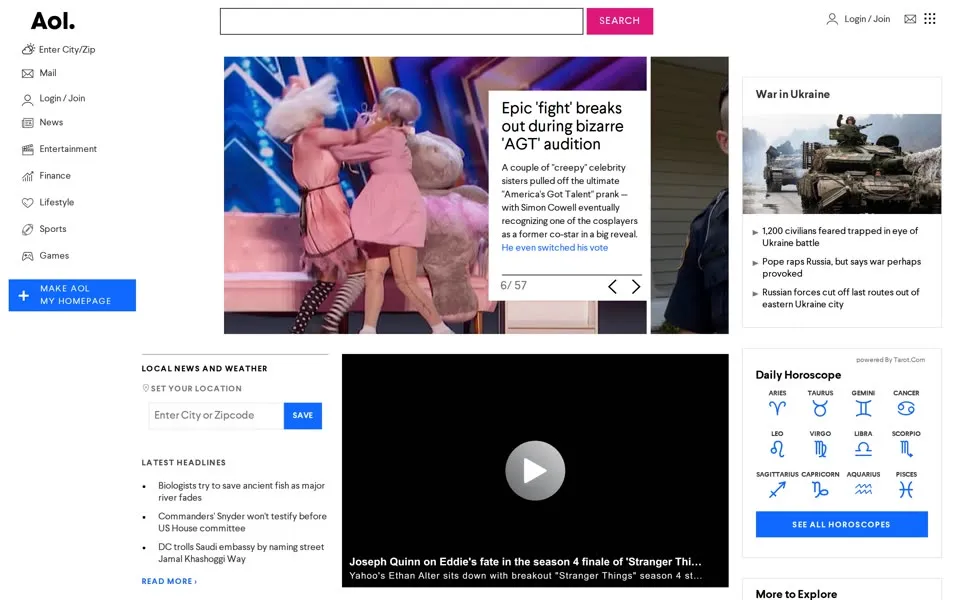Click the News newspaper icon

28,123
